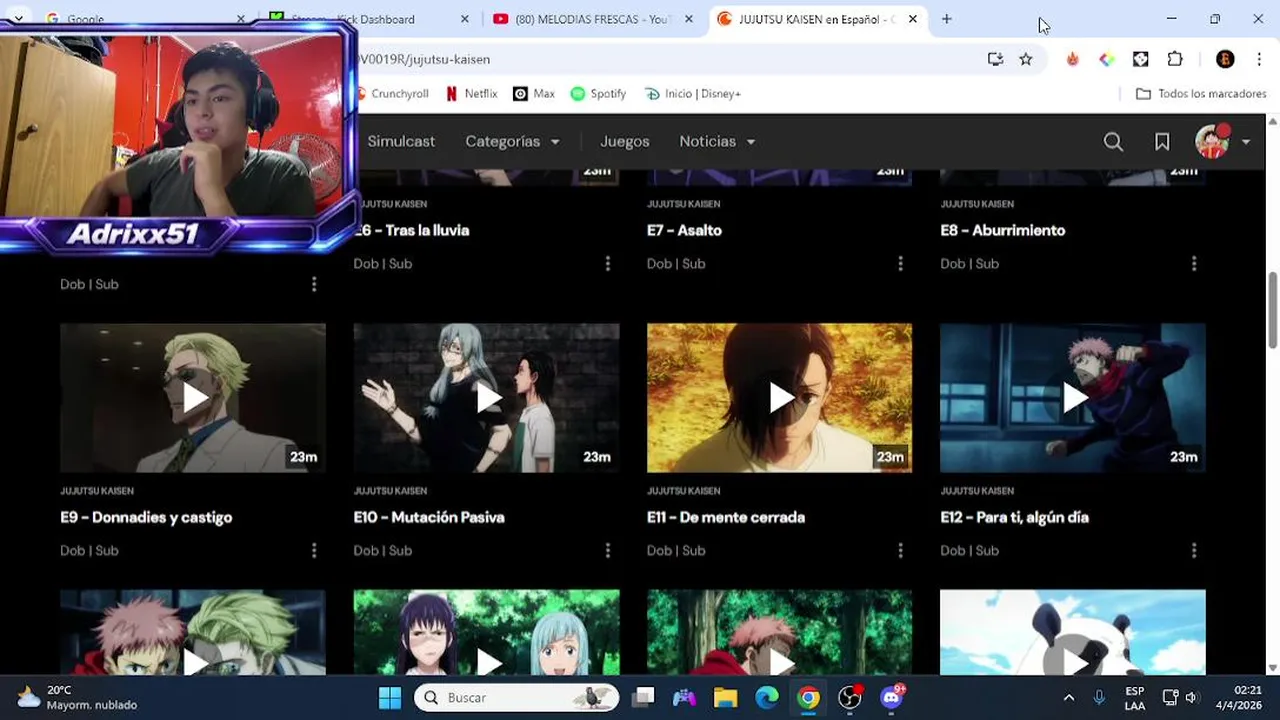Open options menu for E10 Mutación Pasiva
The width and height of the screenshot is (1280, 720).
click(x=607, y=550)
